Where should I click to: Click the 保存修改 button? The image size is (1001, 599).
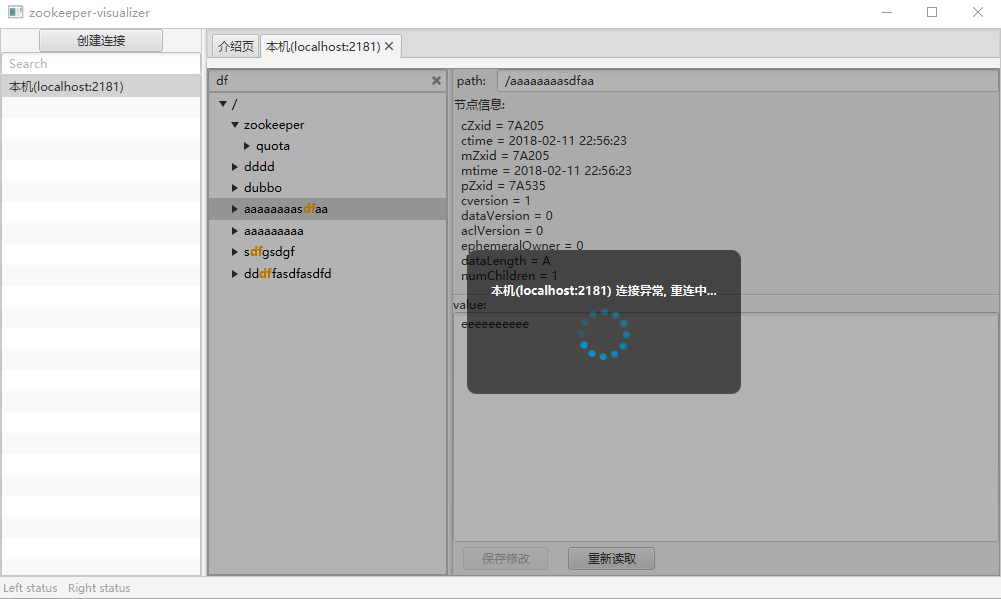[506, 558]
